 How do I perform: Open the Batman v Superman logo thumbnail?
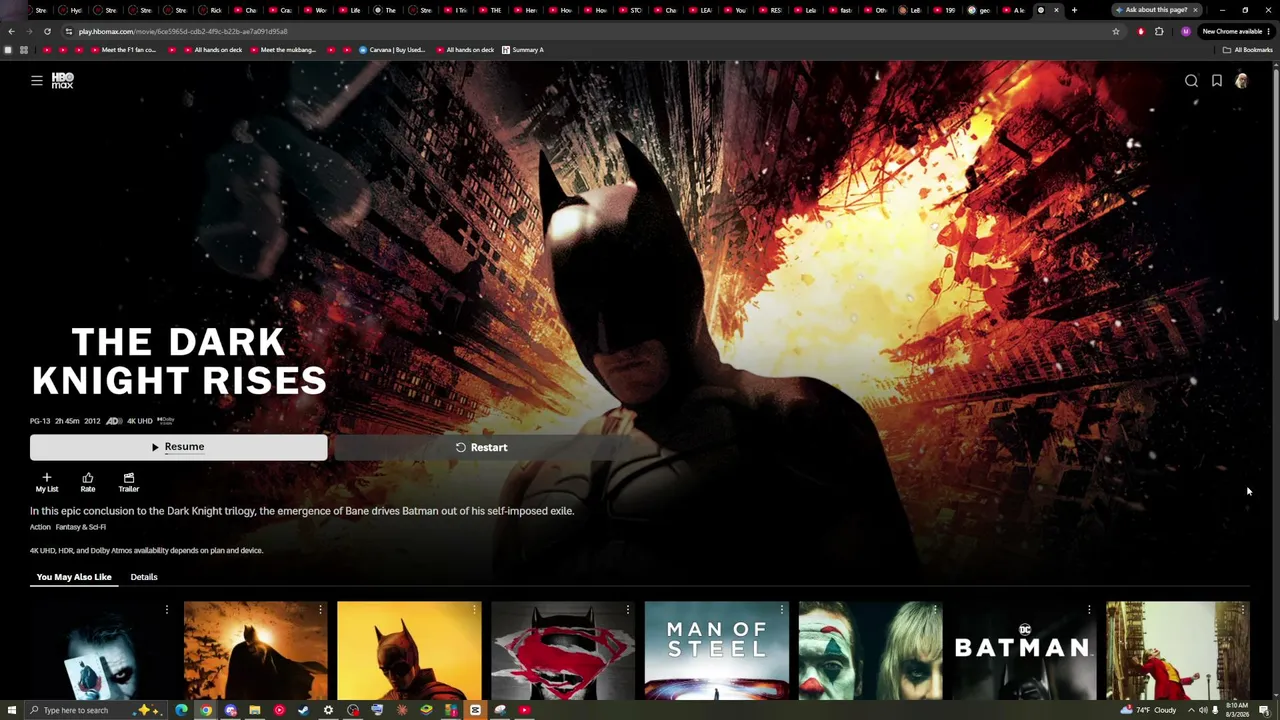563,650
